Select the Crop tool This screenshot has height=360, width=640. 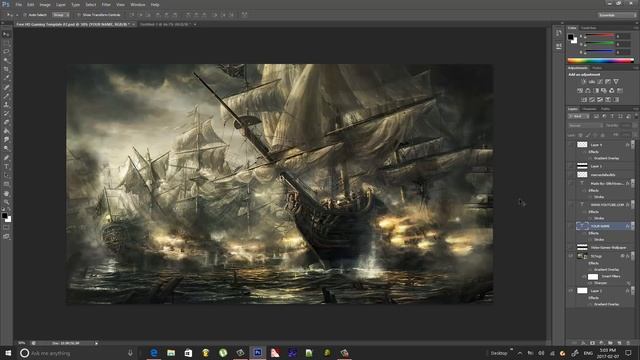tap(6, 69)
